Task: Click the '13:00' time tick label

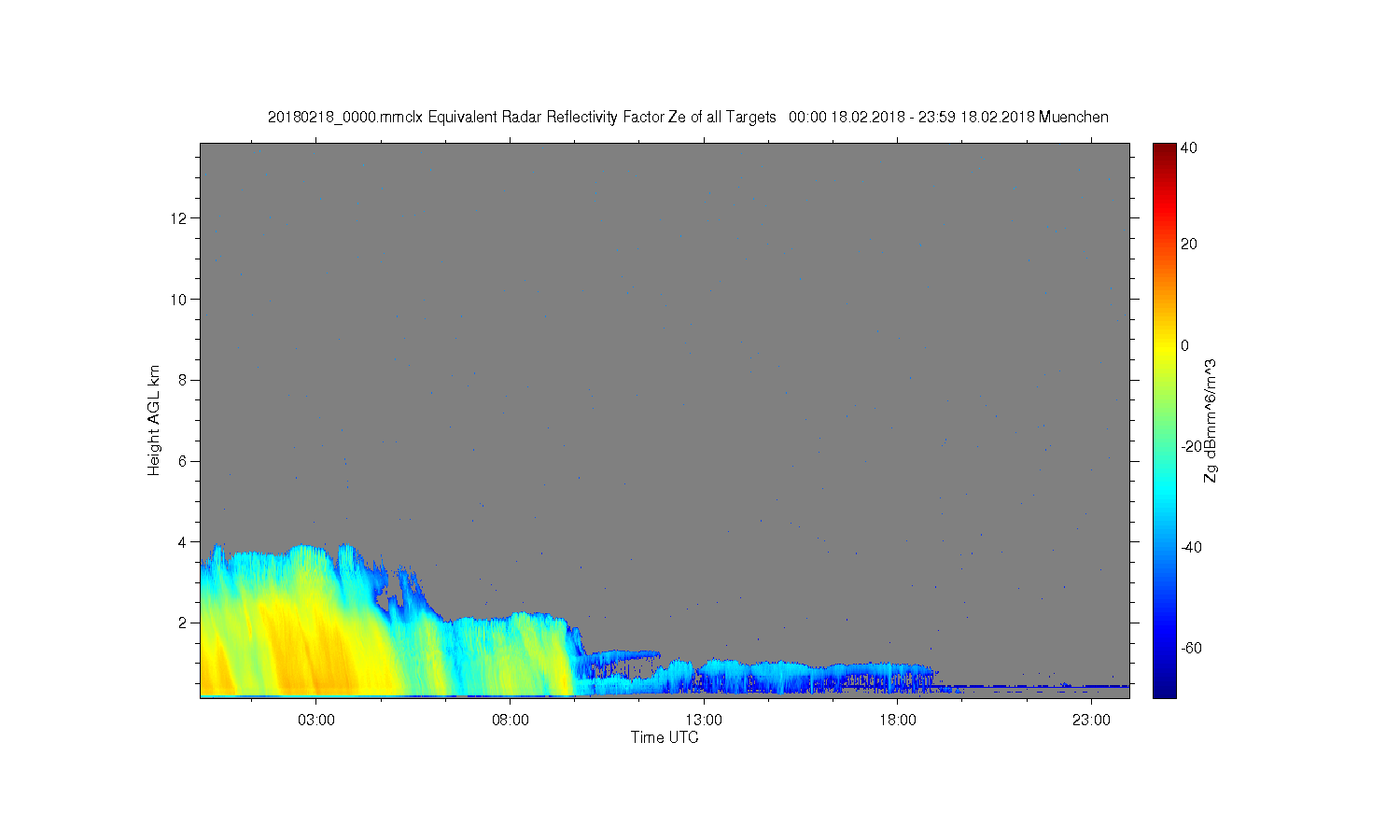Action: click(704, 721)
